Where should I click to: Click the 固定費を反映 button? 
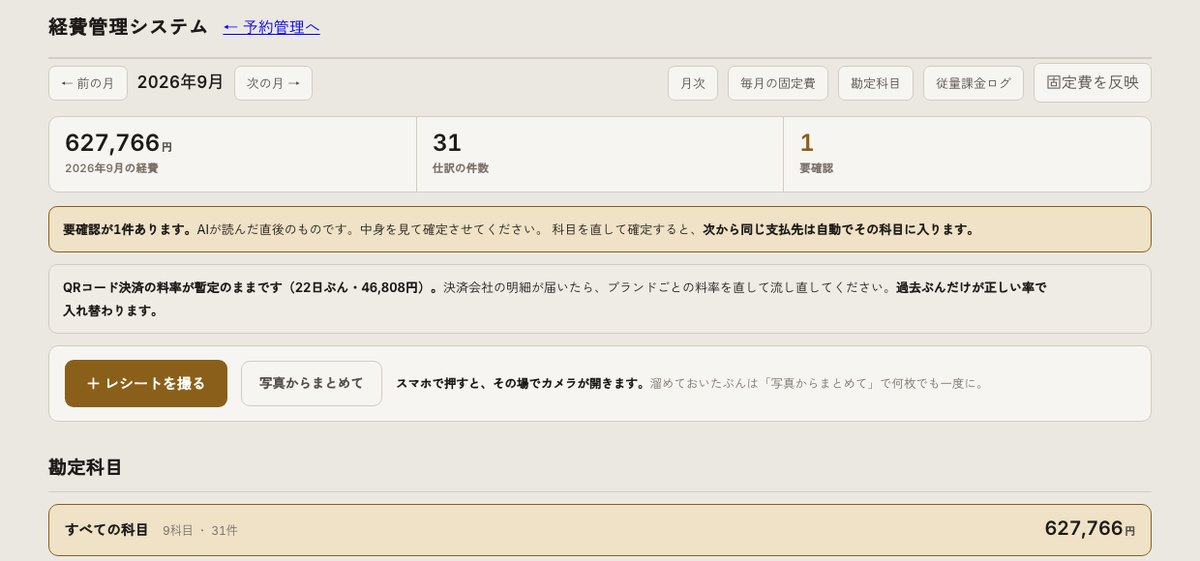point(1092,83)
